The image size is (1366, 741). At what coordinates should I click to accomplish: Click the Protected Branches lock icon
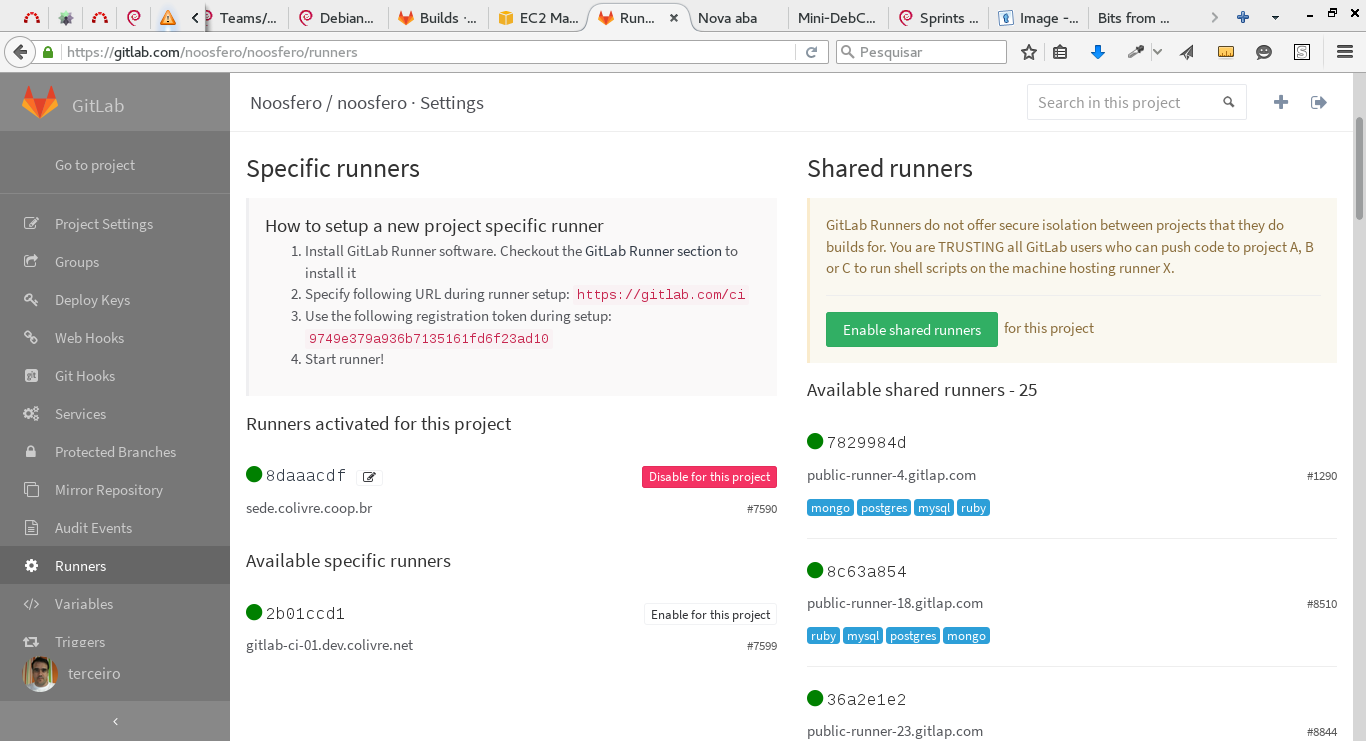coord(32,452)
